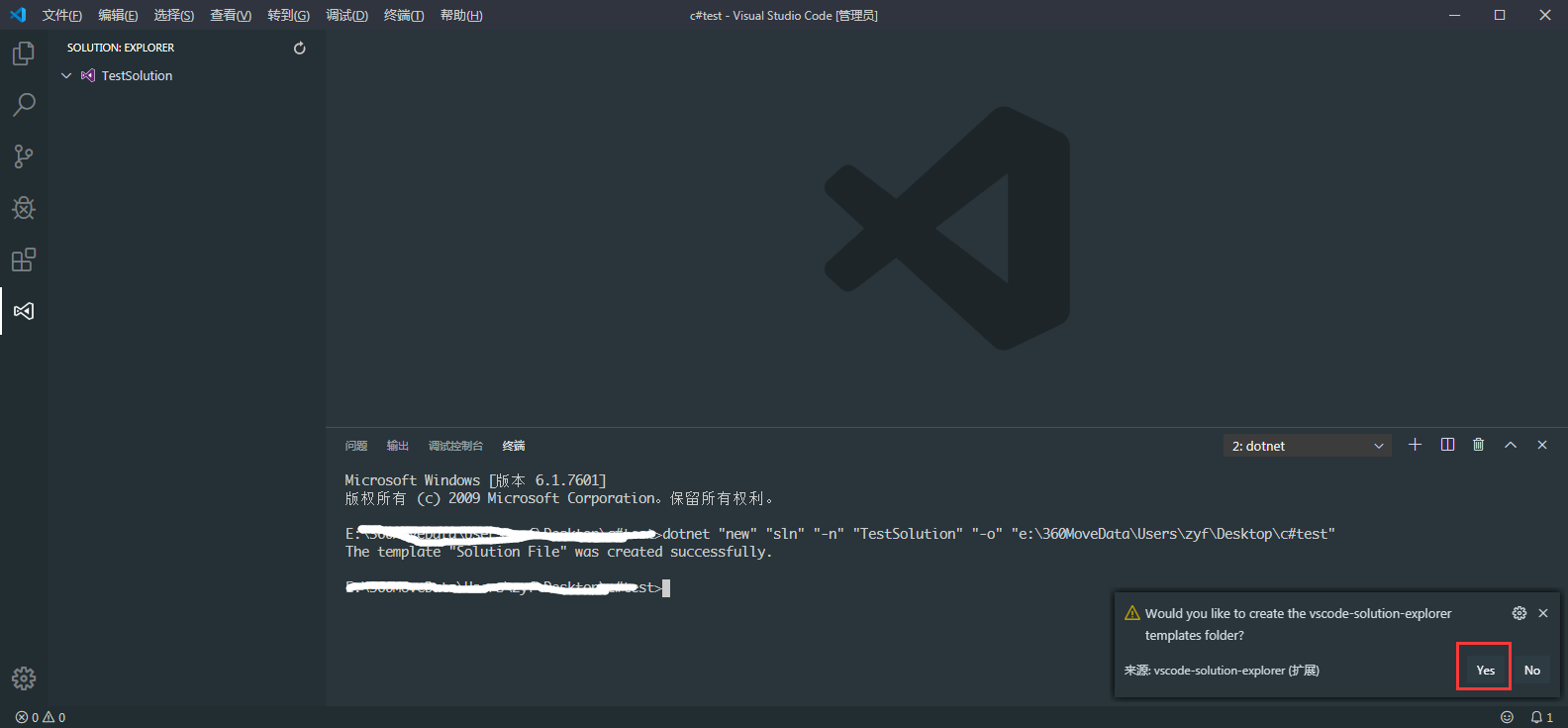
Task: Open the Explorer files view in activity bar
Action: [24, 53]
